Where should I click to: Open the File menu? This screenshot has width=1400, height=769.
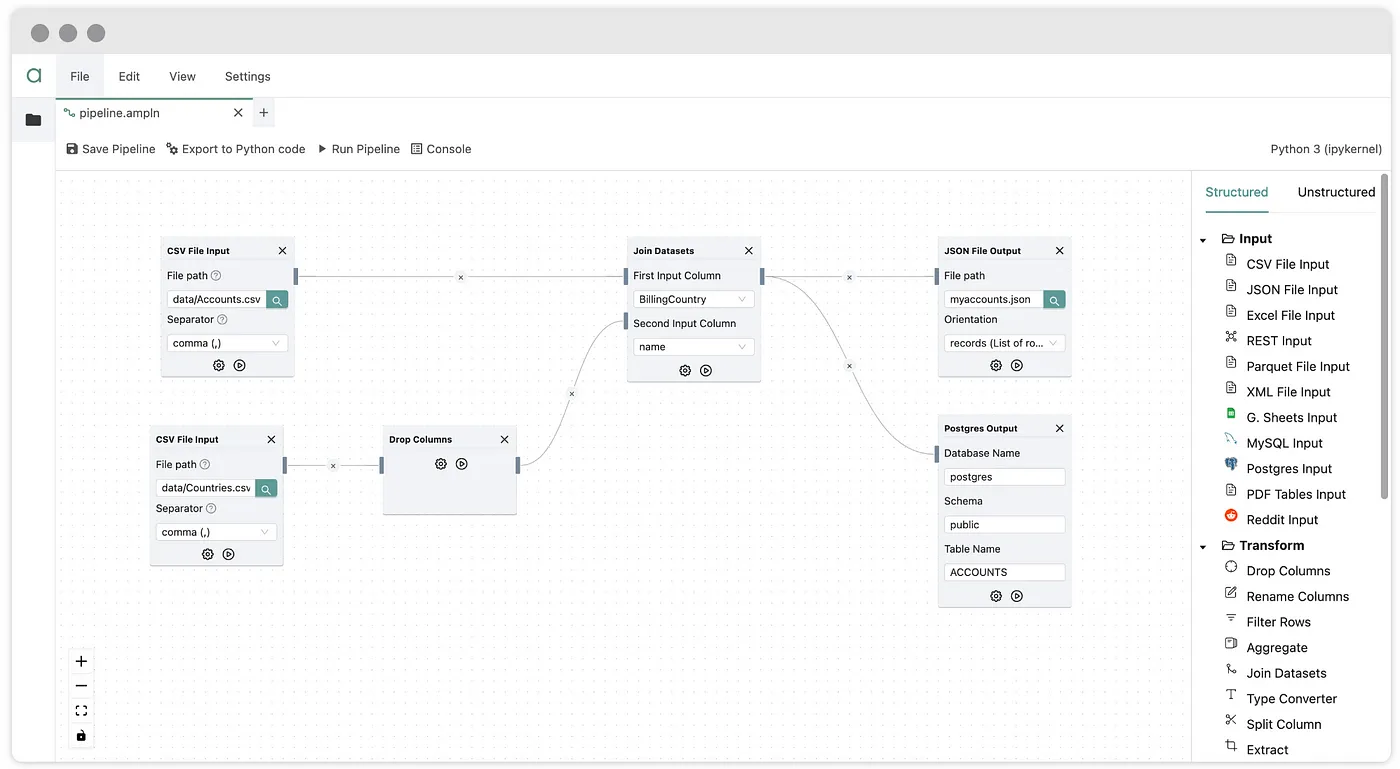pyautogui.click(x=80, y=76)
